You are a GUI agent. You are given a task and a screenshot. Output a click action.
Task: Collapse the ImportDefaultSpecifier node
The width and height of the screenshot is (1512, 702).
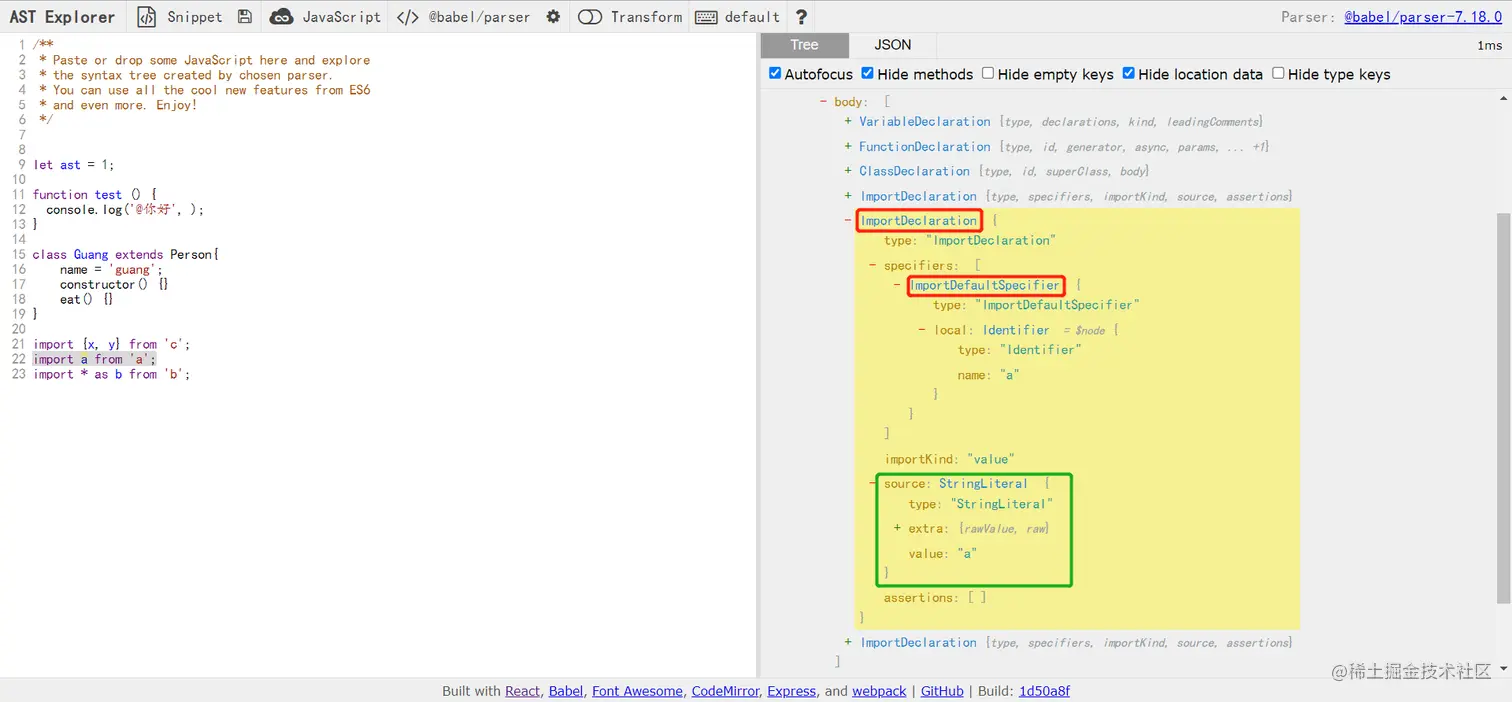coord(898,286)
